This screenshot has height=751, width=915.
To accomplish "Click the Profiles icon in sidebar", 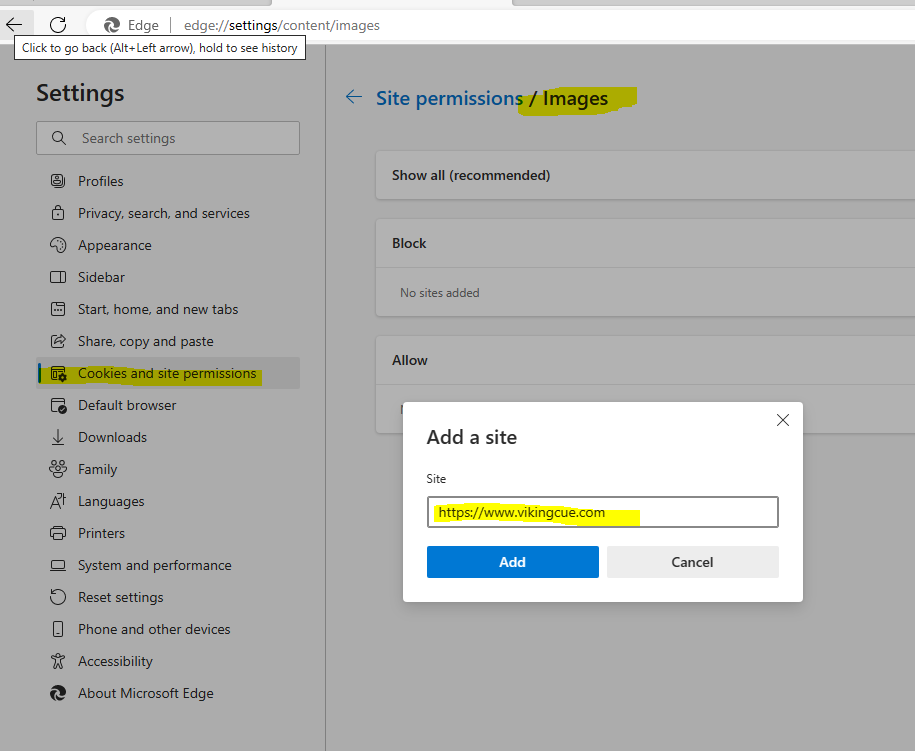I will [58, 181].
